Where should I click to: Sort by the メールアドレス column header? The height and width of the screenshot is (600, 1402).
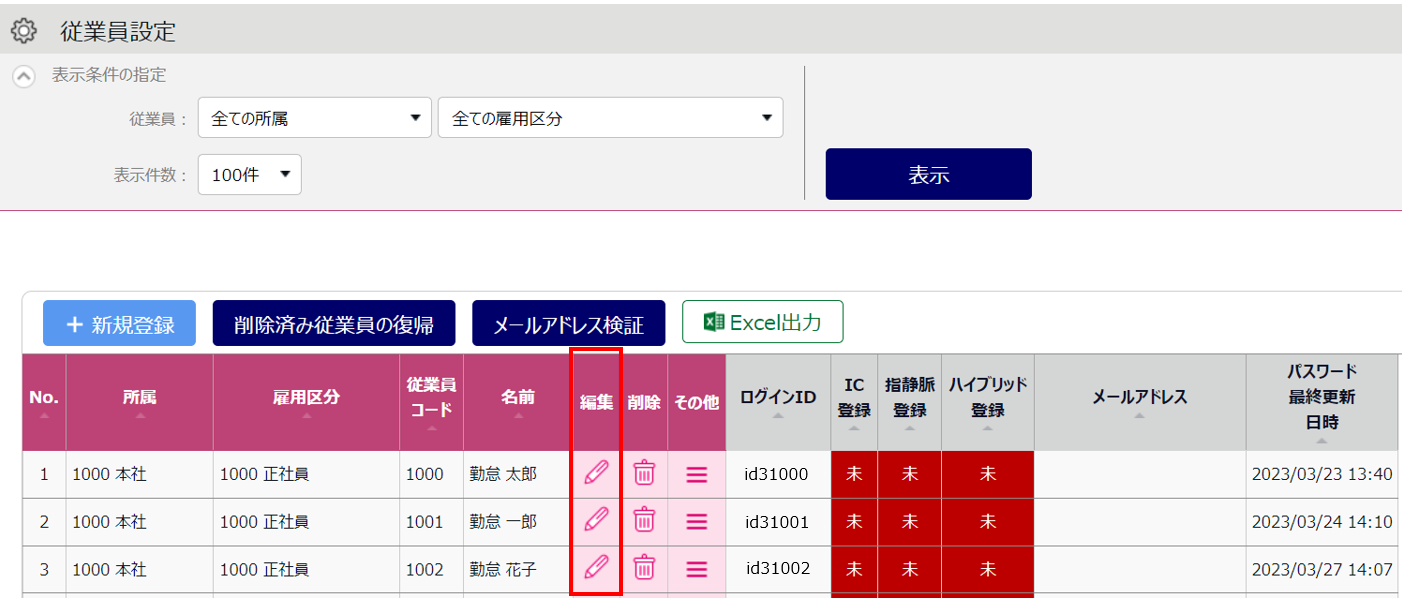coord(1140,401)
